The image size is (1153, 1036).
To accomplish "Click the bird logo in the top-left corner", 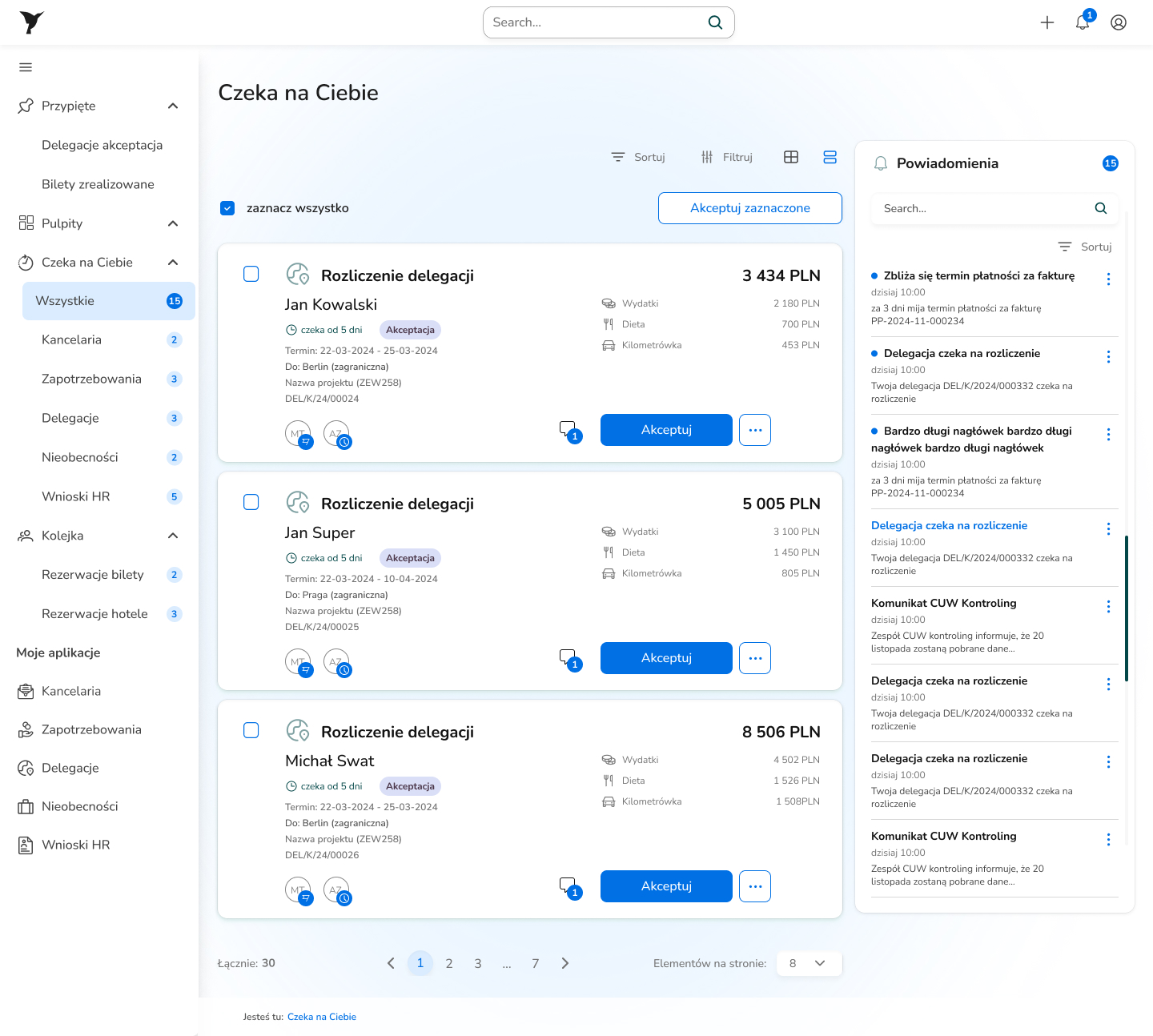I will tap(31, 22).
